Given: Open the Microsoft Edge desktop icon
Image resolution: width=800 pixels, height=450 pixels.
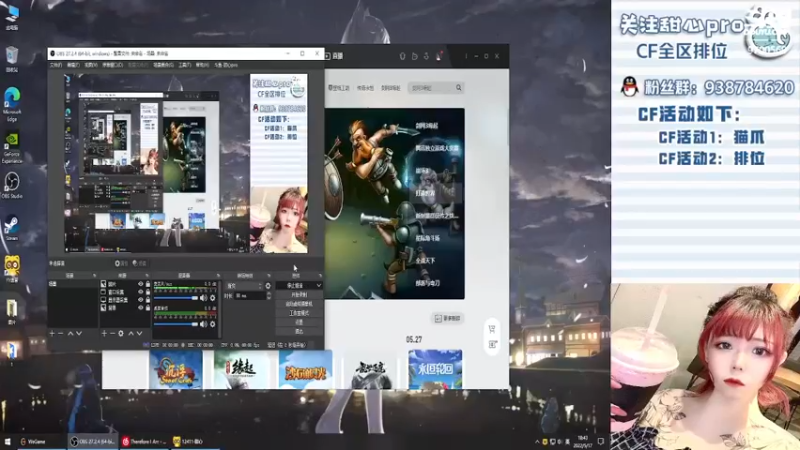Looking at the screenshot, I should point(12,104).
